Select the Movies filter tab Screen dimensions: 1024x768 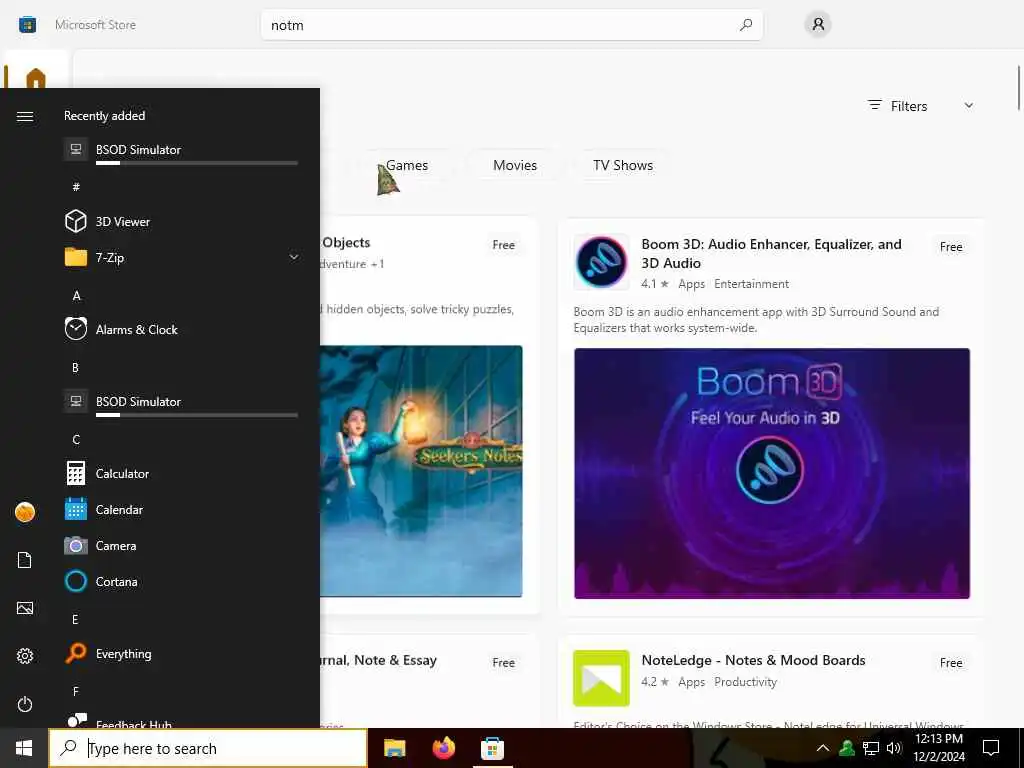(x=515, y=165)
